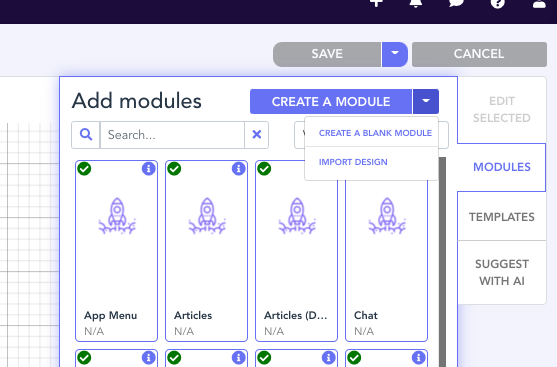Click N/A under Chat
This screenshot has height=367, width=557.
tap(364, 331)
